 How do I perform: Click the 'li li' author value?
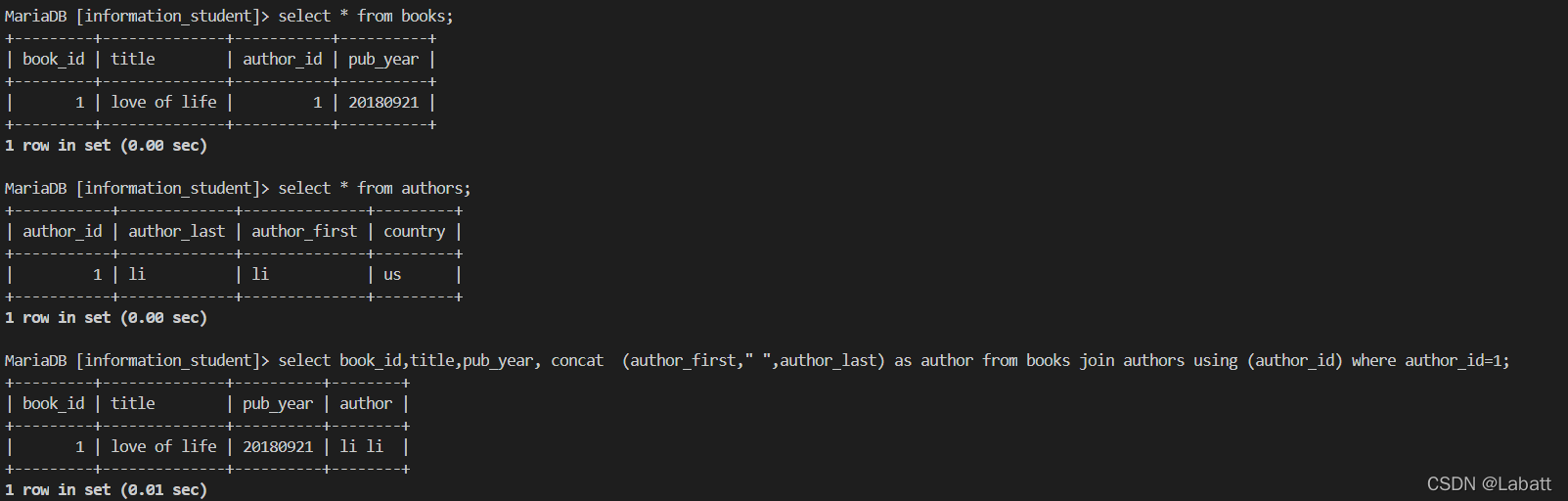(362, 447)
